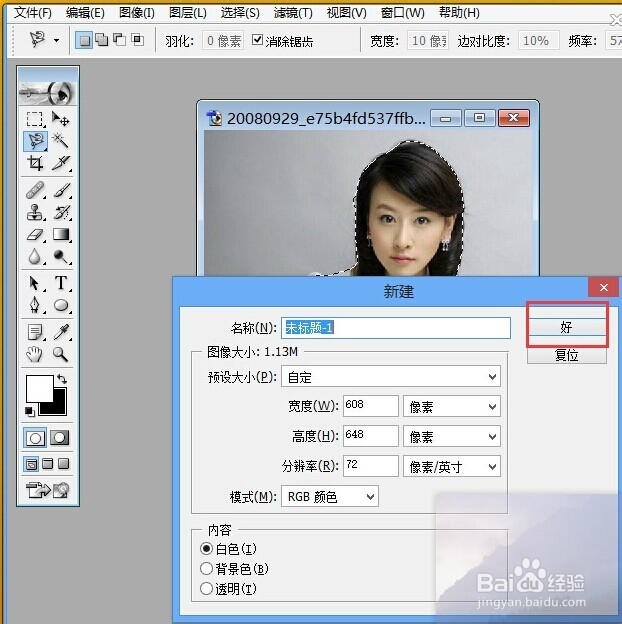This screenshot has width=622, height=624.
Task: Select the Gradient tool
Action: click(x=60, y=234)
